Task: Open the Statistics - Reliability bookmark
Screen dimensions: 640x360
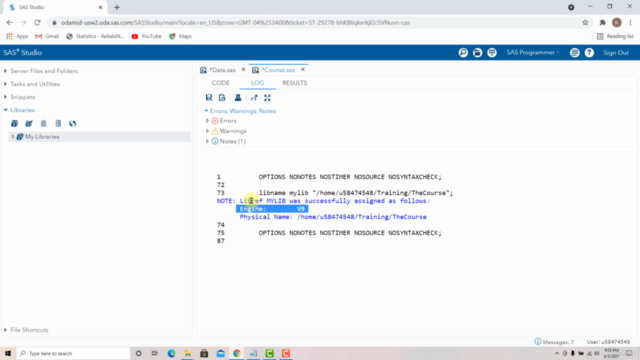Action: [x=95, y=36]
